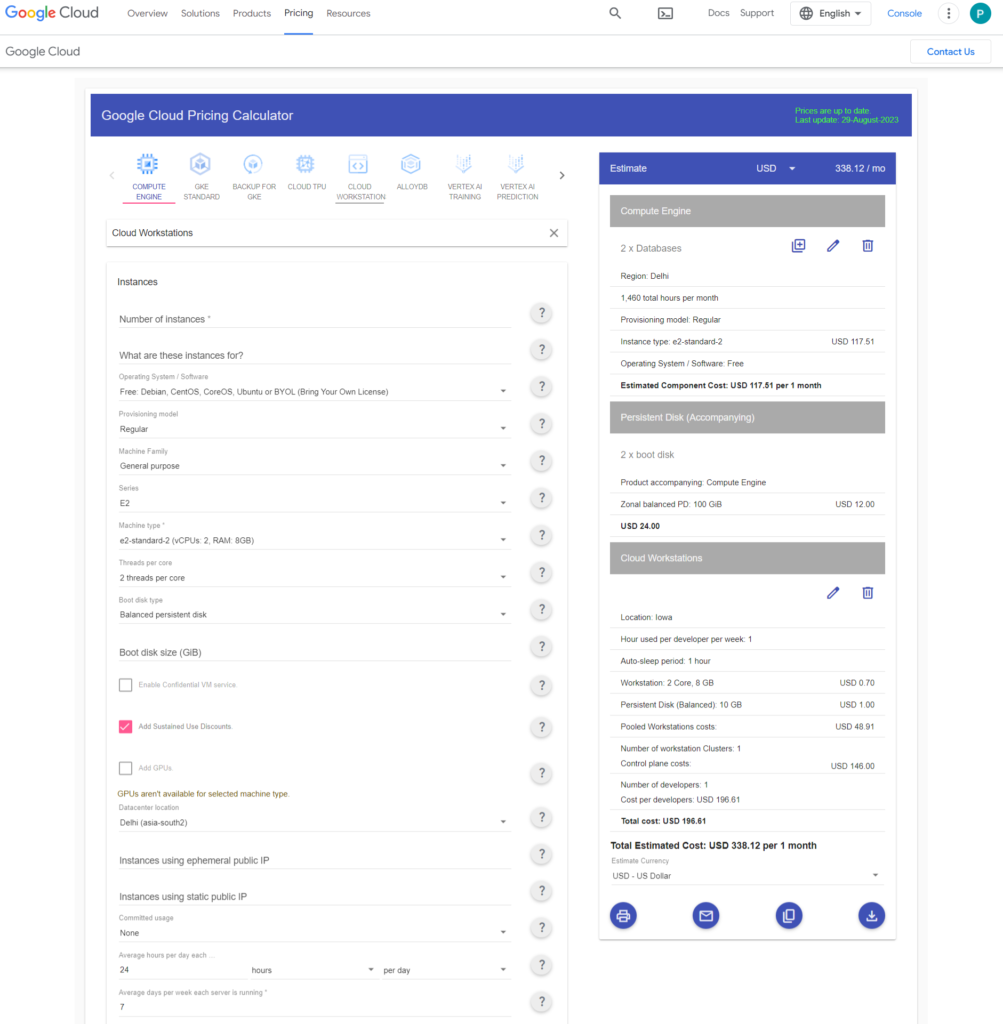Open the Resources nav item
This screenshot has width=1003, height=1024.
(348, 13)
